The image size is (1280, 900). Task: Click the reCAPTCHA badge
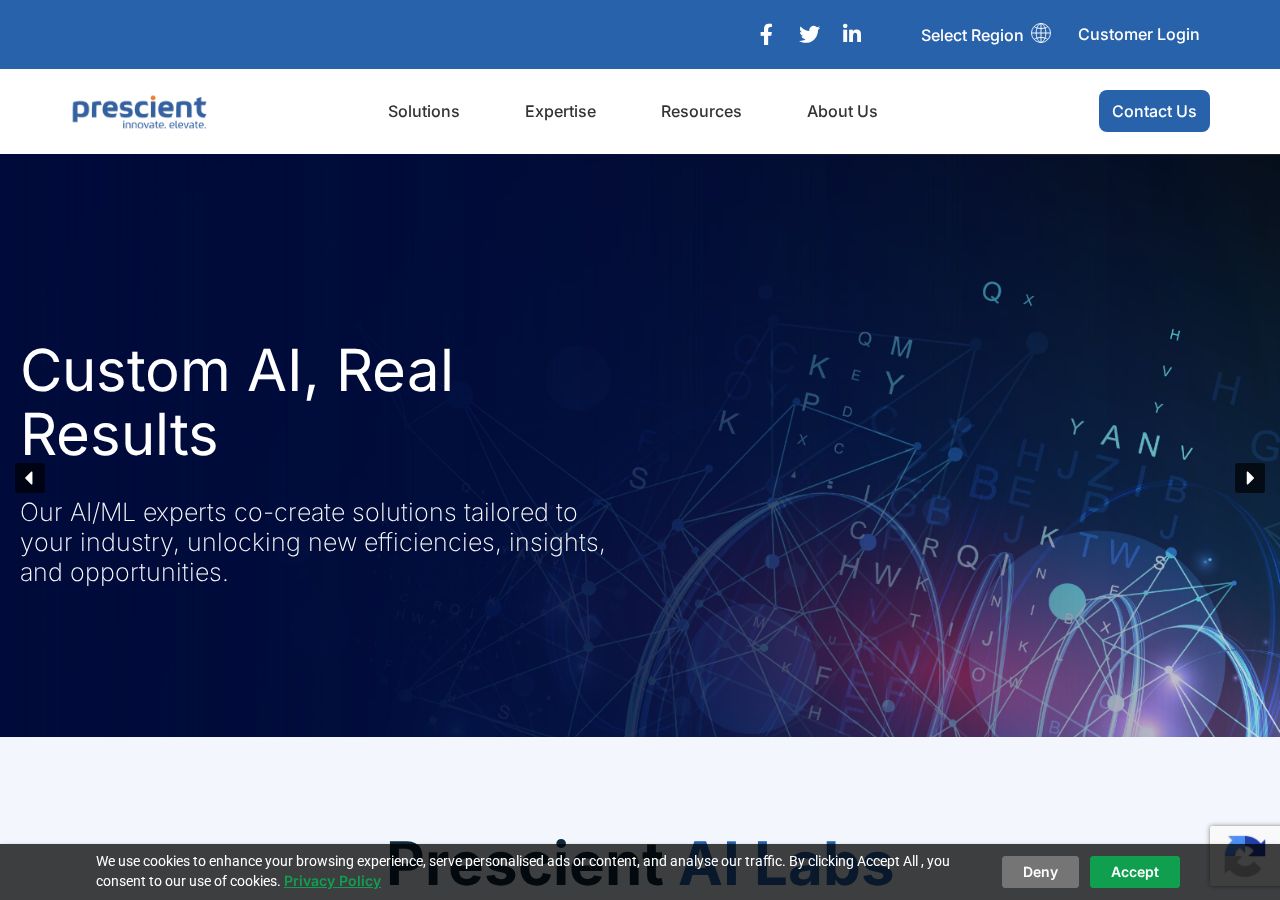point(1245,855)
